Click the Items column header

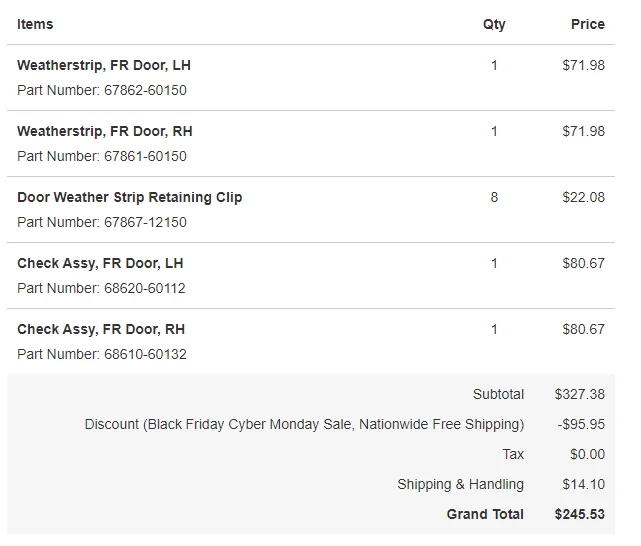tap(35, 24)
